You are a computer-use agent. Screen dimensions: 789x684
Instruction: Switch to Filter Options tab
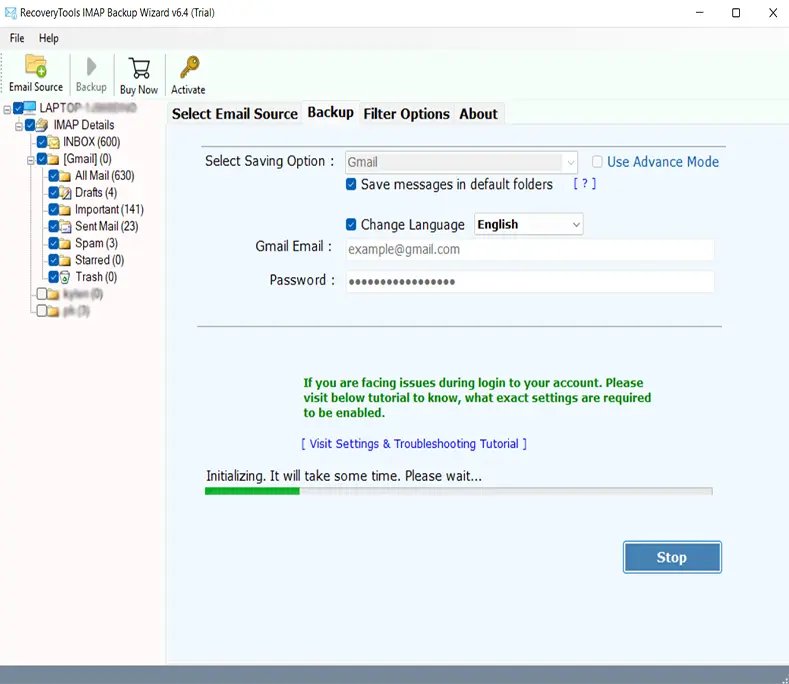(407, 114)
